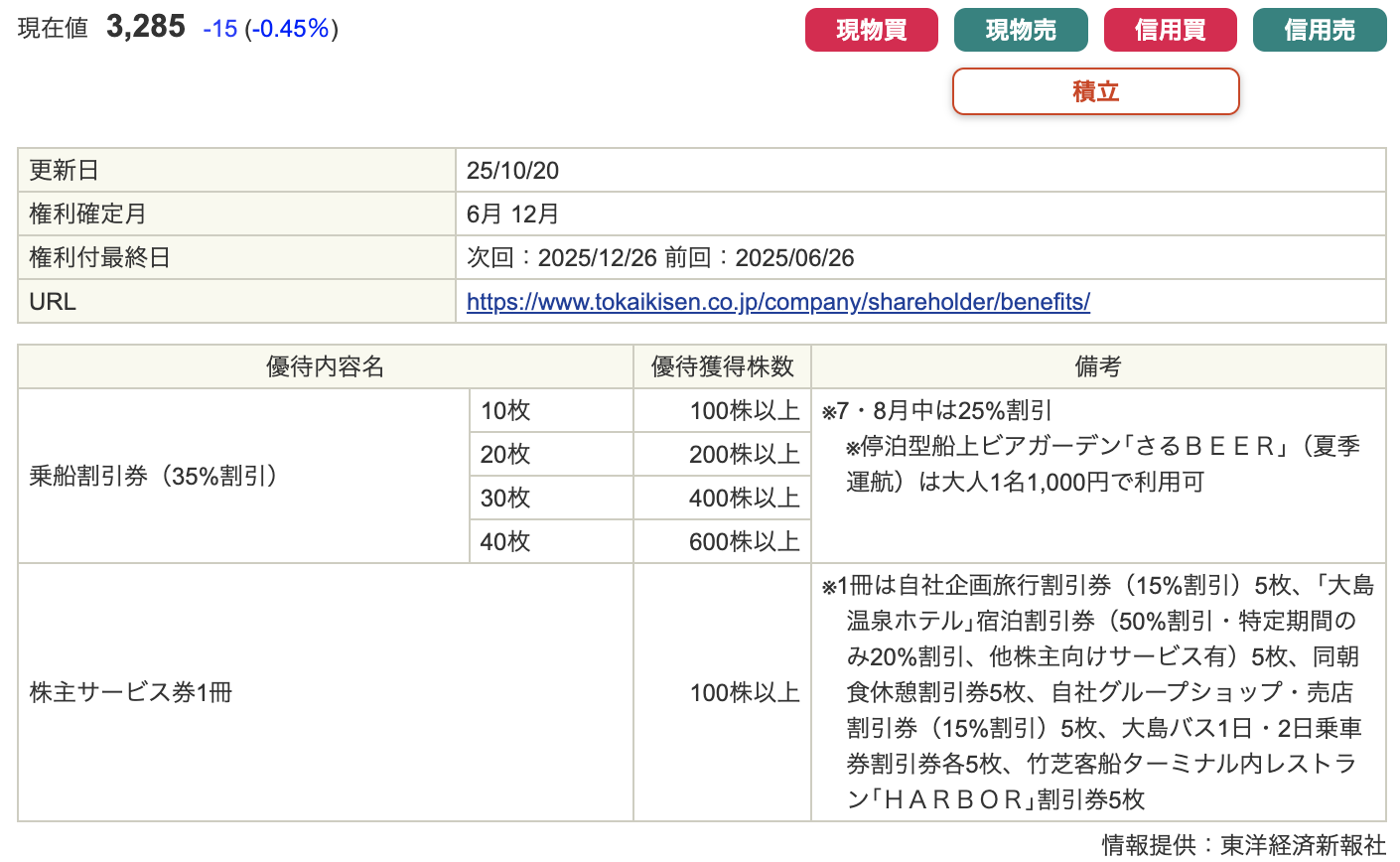This screenshot has height=862, width=1400.
Task: Open the tokaikisen.co.jp shareholder benefits link
Action: (777, 302)
